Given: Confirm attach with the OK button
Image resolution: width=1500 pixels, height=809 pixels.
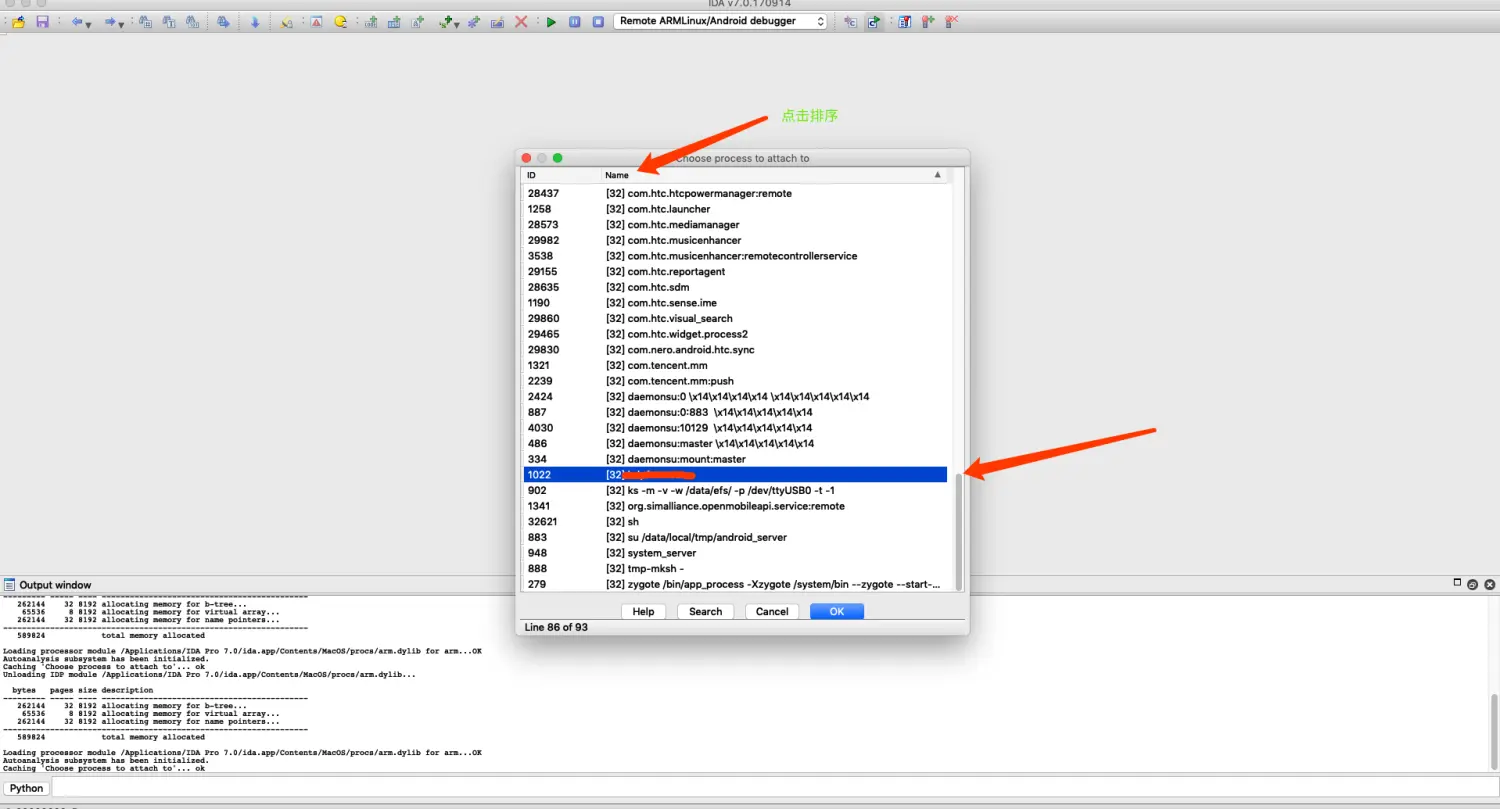Looking at the screenshot, I should [x=837, y=611].
